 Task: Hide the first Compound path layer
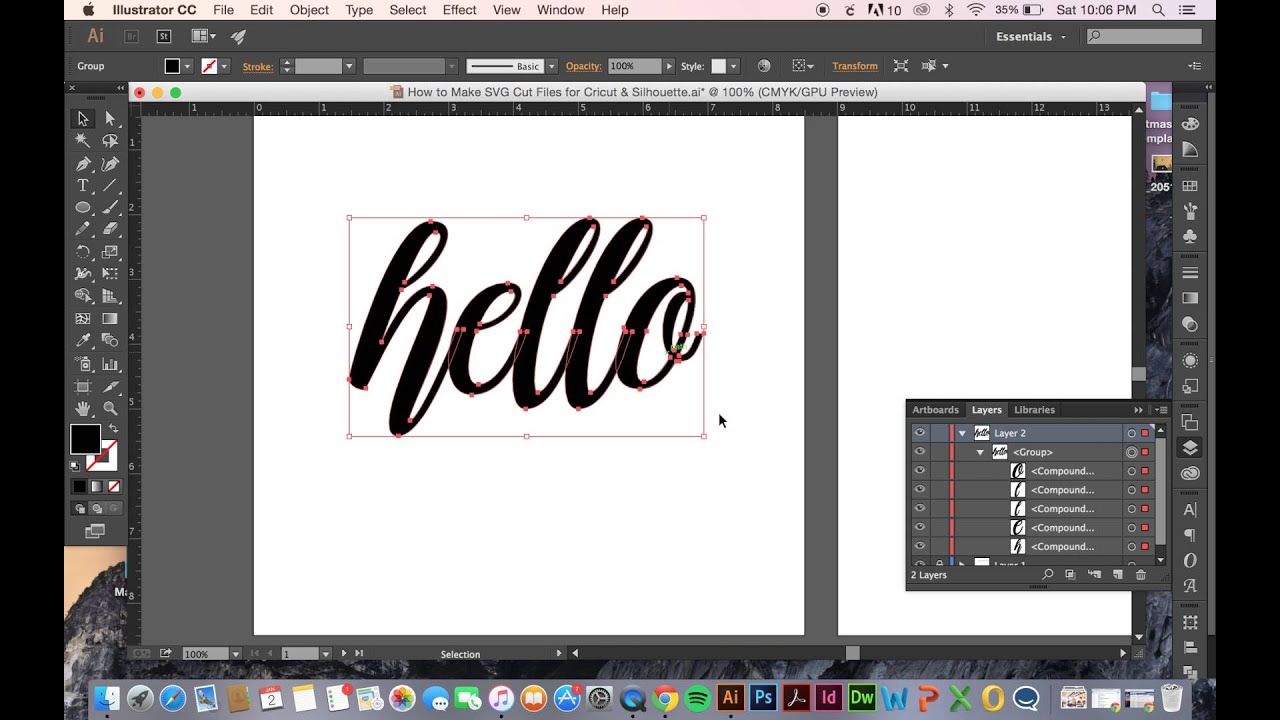click(920, 470)
